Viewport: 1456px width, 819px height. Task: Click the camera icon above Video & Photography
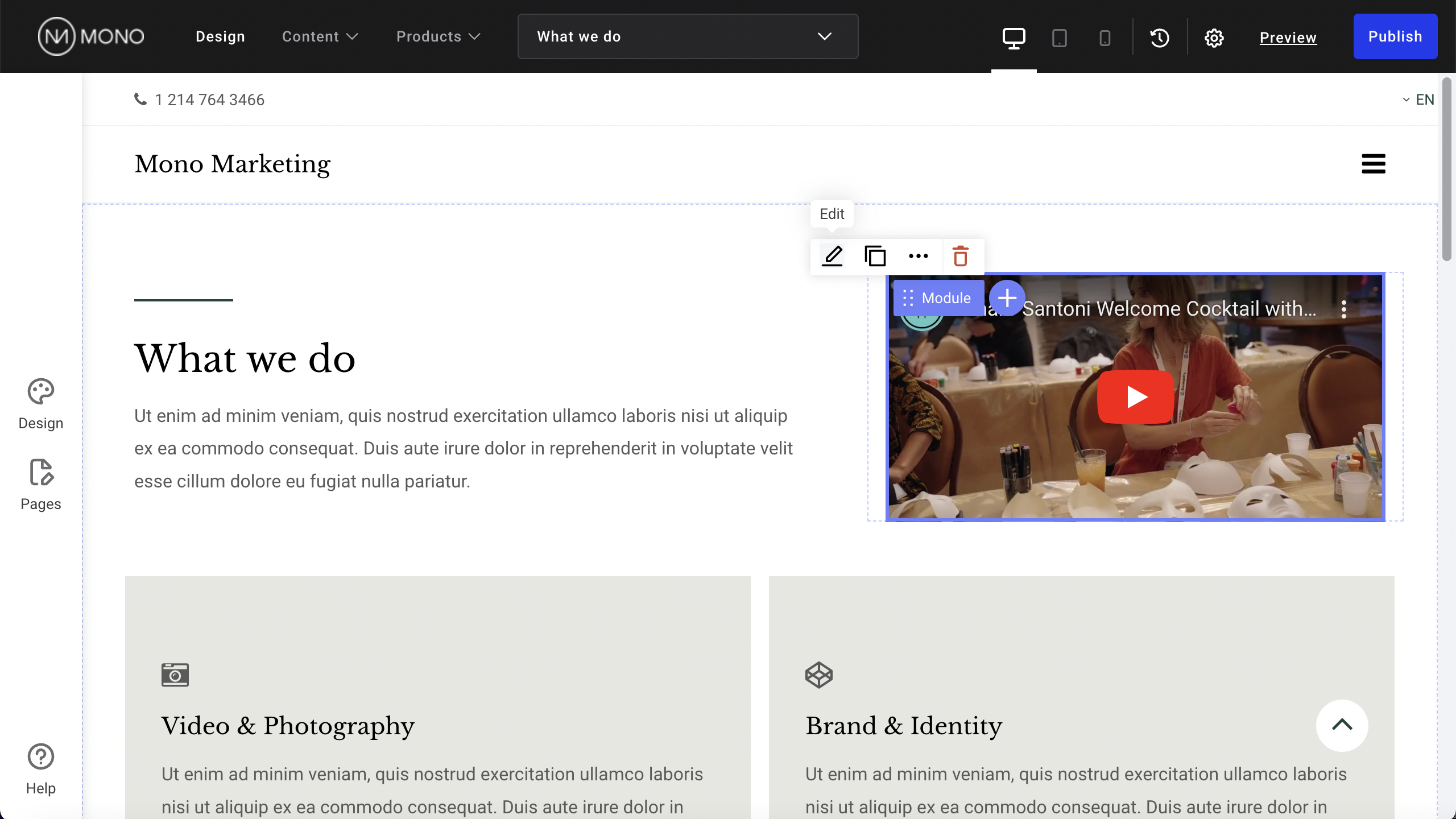point(175,675)
